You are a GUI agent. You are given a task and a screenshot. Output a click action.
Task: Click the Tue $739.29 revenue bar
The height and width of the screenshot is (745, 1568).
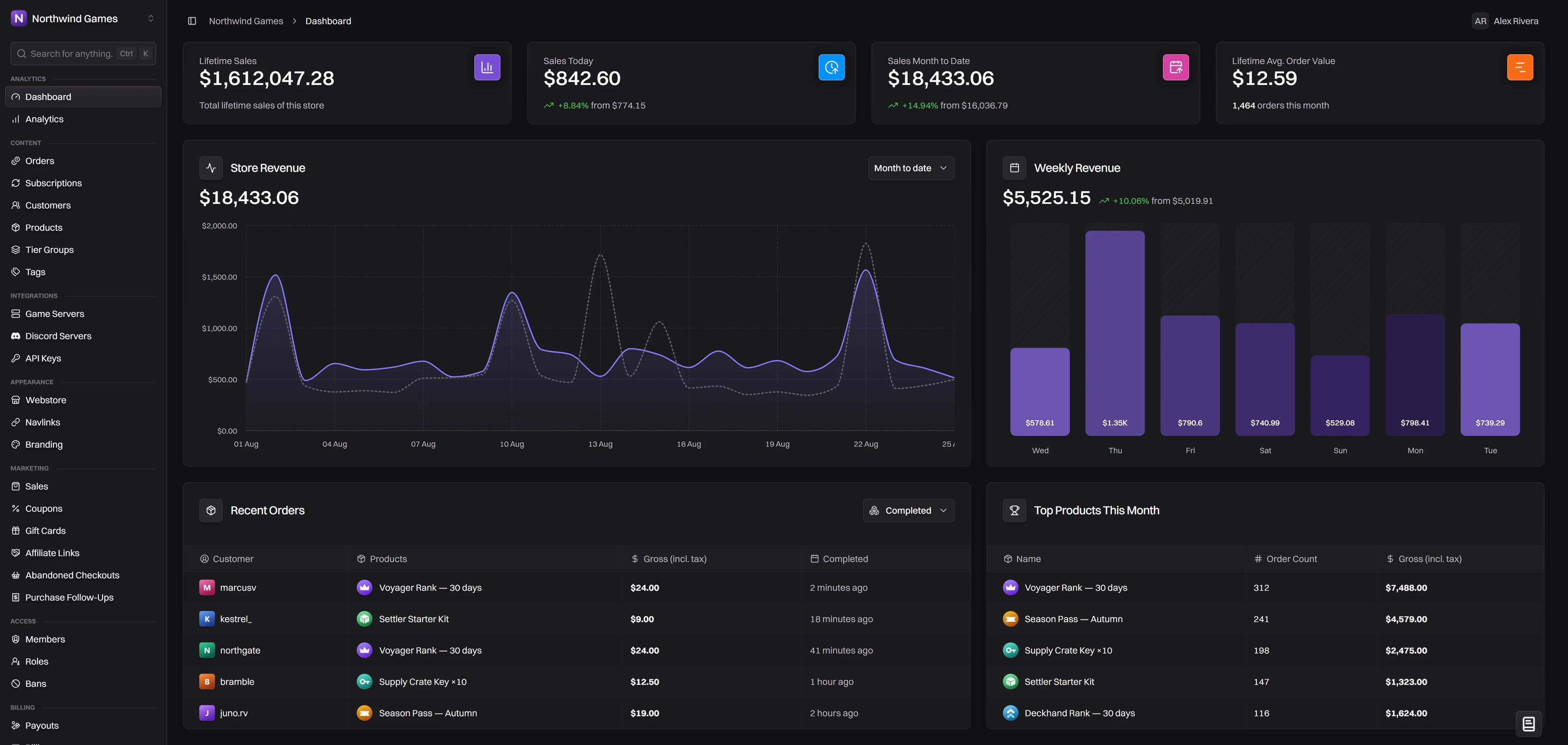1490,380
